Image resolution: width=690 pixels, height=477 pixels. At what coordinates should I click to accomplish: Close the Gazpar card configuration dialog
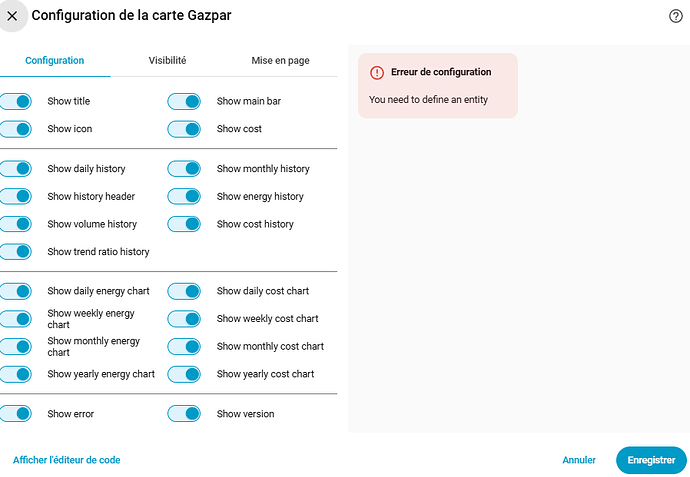[x=12, y=16]
